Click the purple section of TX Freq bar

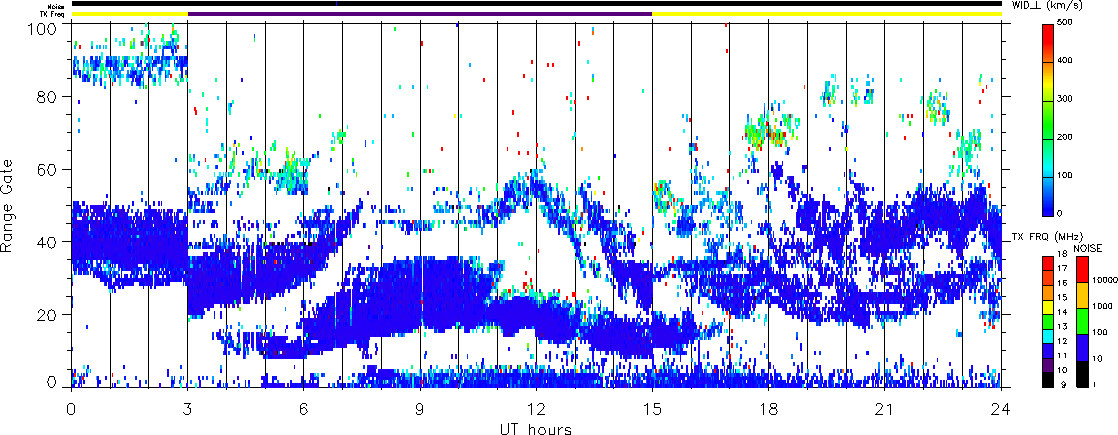(420, 14)
